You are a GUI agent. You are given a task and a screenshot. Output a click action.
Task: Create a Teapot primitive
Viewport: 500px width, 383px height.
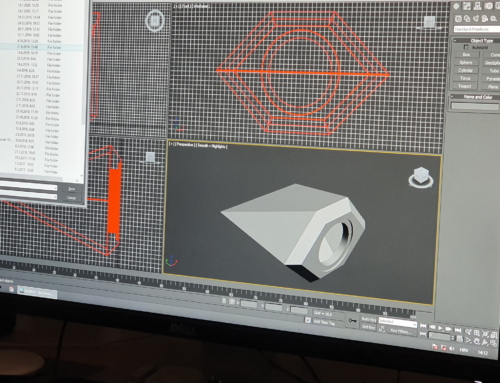click(465, 86)
